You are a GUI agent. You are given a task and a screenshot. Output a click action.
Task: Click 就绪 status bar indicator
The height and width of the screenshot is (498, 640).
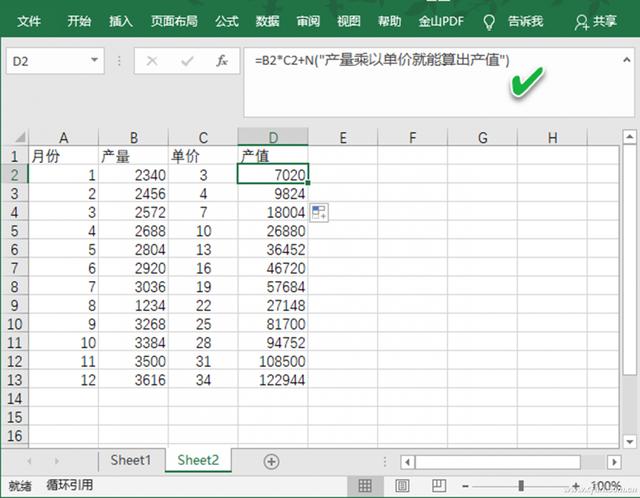click(x=20, y=486)
